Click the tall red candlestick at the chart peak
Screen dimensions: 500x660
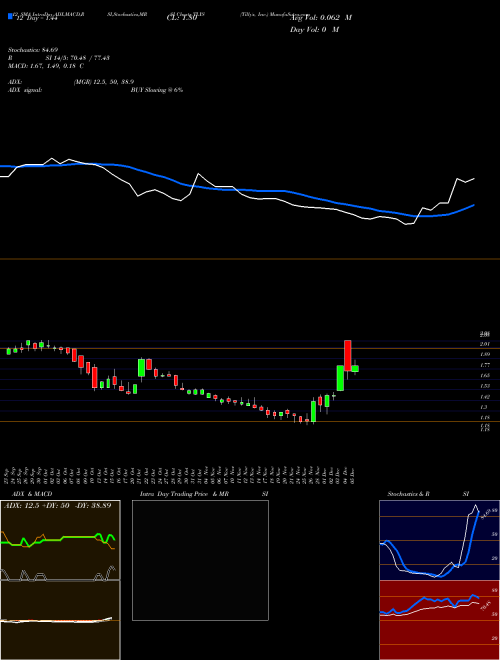pos(348,356)
